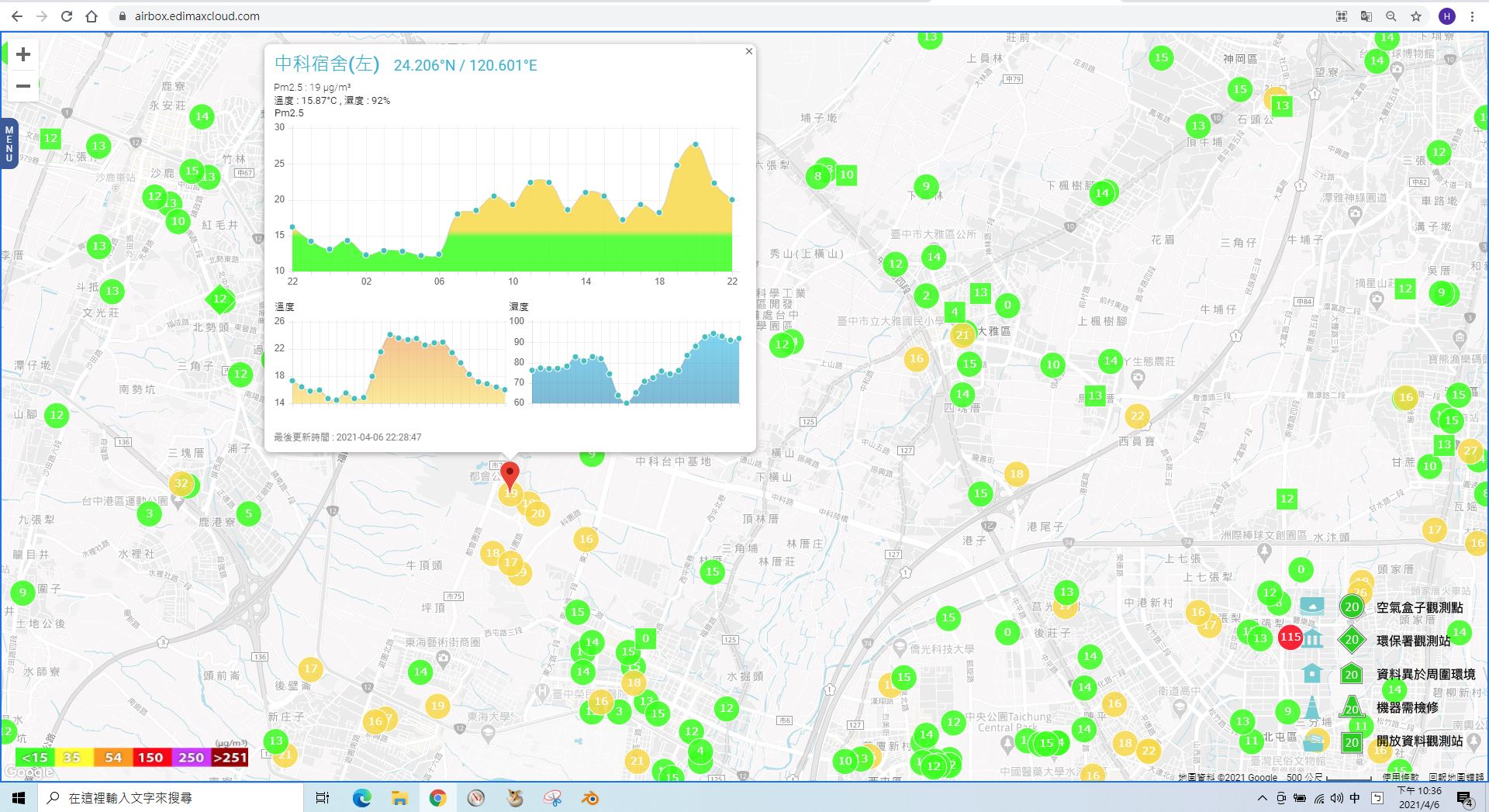The height and width of the screenshot is (812, 1489).
Task: Go back with browser back arrow
Action: point(17,16)
